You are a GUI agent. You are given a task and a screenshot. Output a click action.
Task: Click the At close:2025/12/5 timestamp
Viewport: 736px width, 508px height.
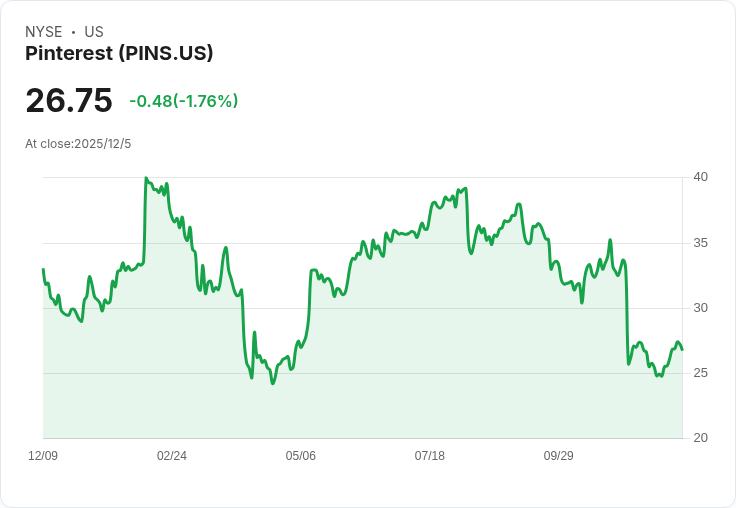point(78,143)
